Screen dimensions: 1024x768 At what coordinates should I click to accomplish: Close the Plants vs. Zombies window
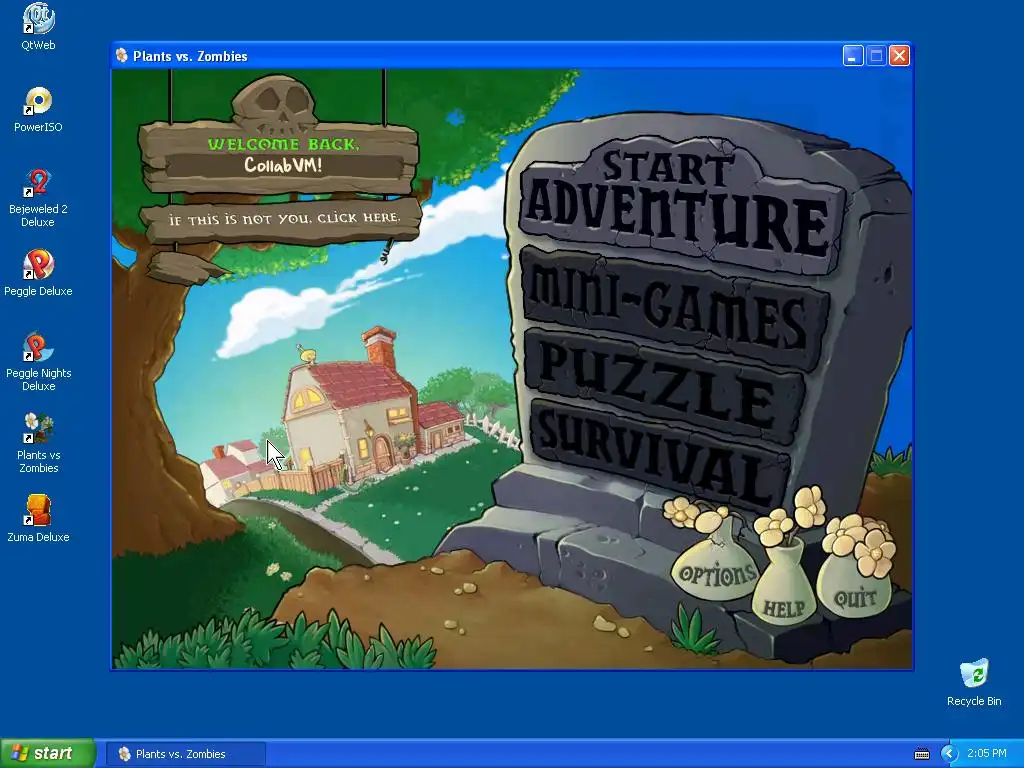click(x=899, y=56)
